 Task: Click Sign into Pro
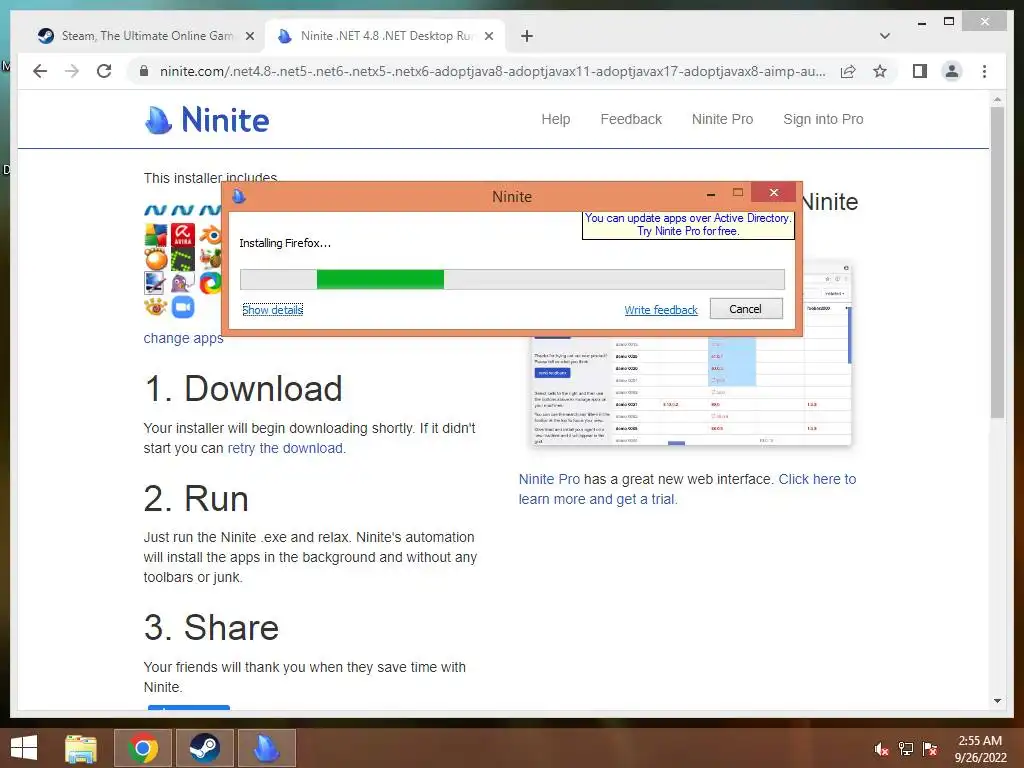click(x=824, y=119)
